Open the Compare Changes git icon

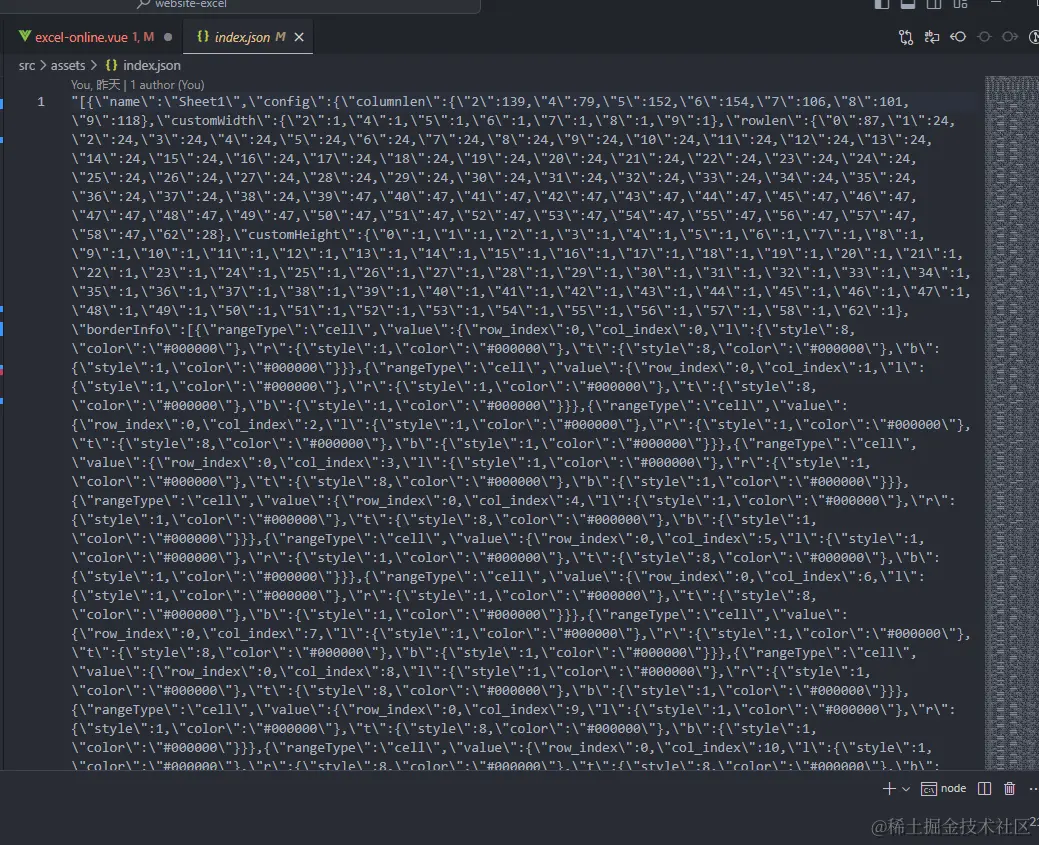click(906, 37)
